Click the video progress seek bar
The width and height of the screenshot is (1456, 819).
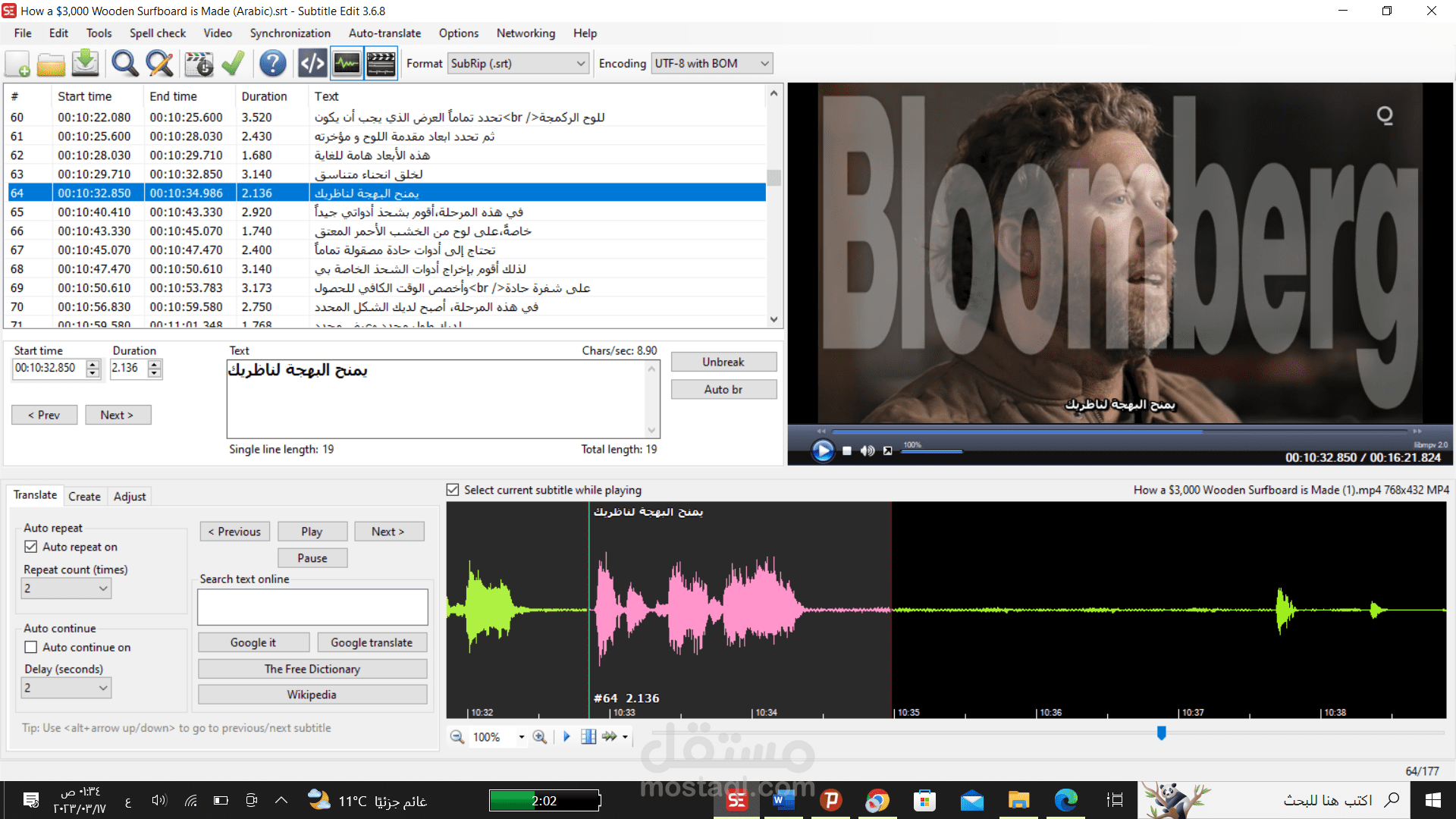pyautogui.click(x=1119, y=431)
